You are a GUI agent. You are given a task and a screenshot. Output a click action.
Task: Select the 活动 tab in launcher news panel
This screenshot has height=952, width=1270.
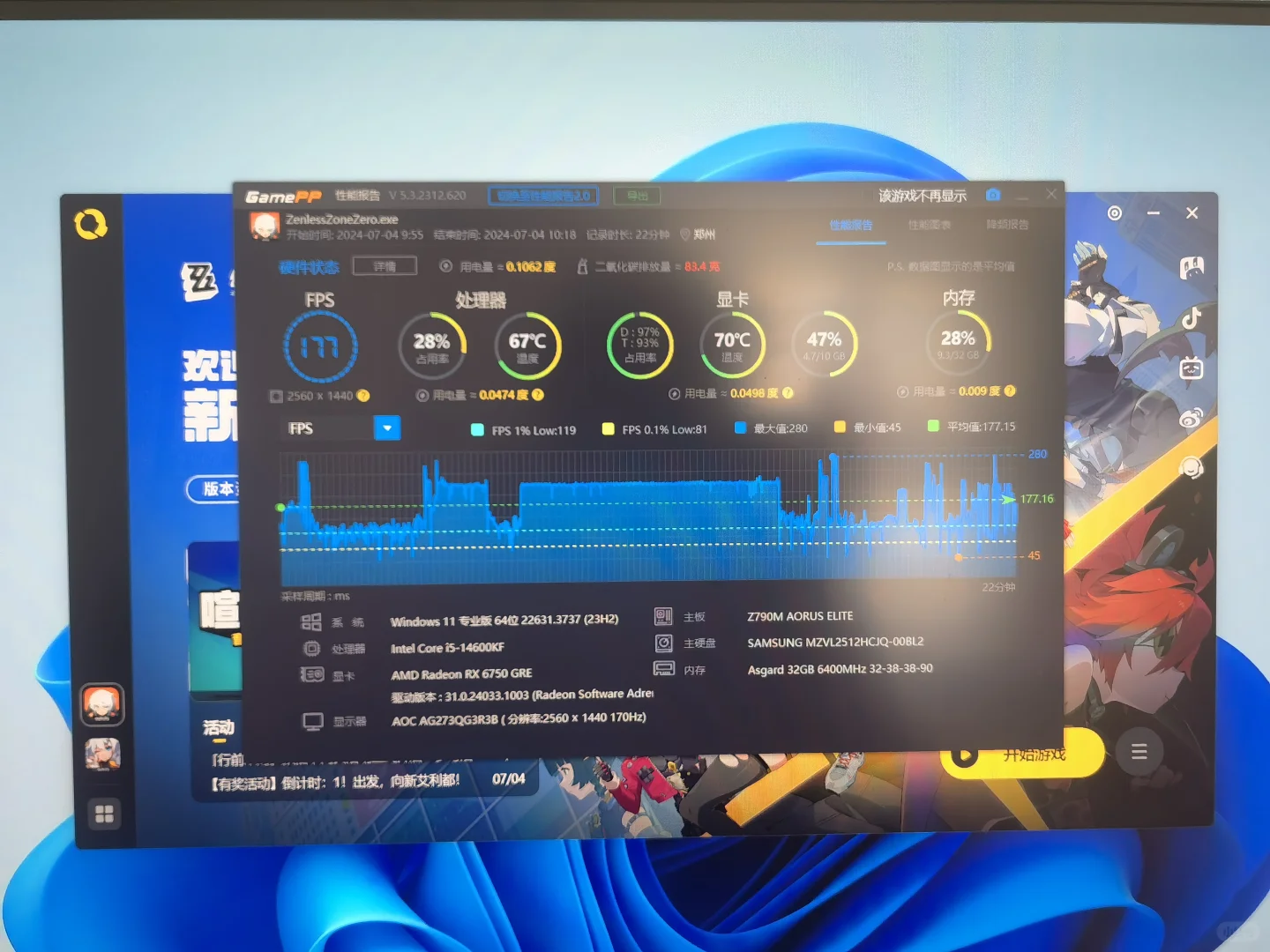pos(219,727)
